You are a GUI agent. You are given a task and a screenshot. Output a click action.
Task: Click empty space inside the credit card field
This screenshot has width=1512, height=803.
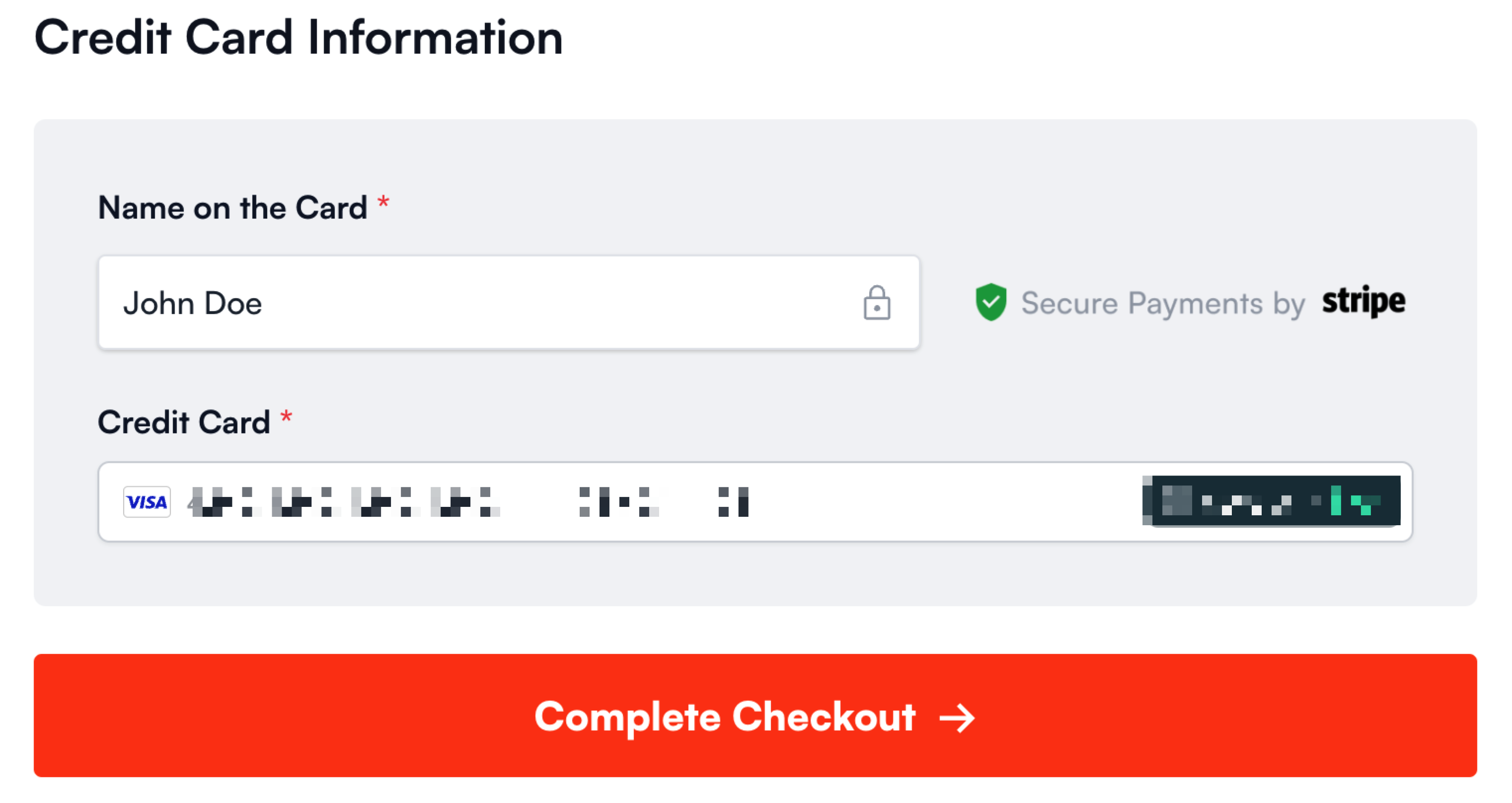click(x=945, y=502)
